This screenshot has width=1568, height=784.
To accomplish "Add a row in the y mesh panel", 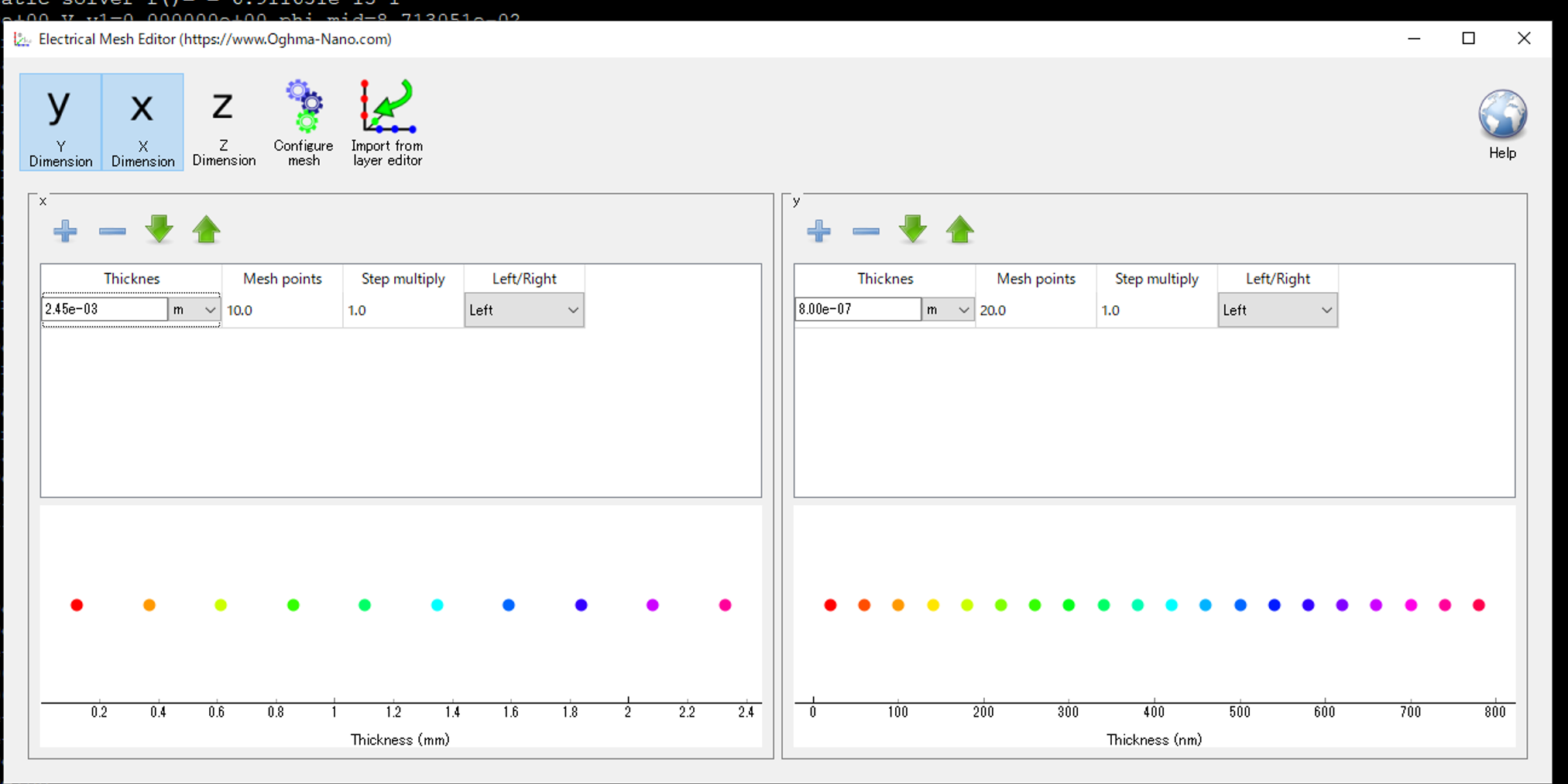I will (x=818, y=231).
